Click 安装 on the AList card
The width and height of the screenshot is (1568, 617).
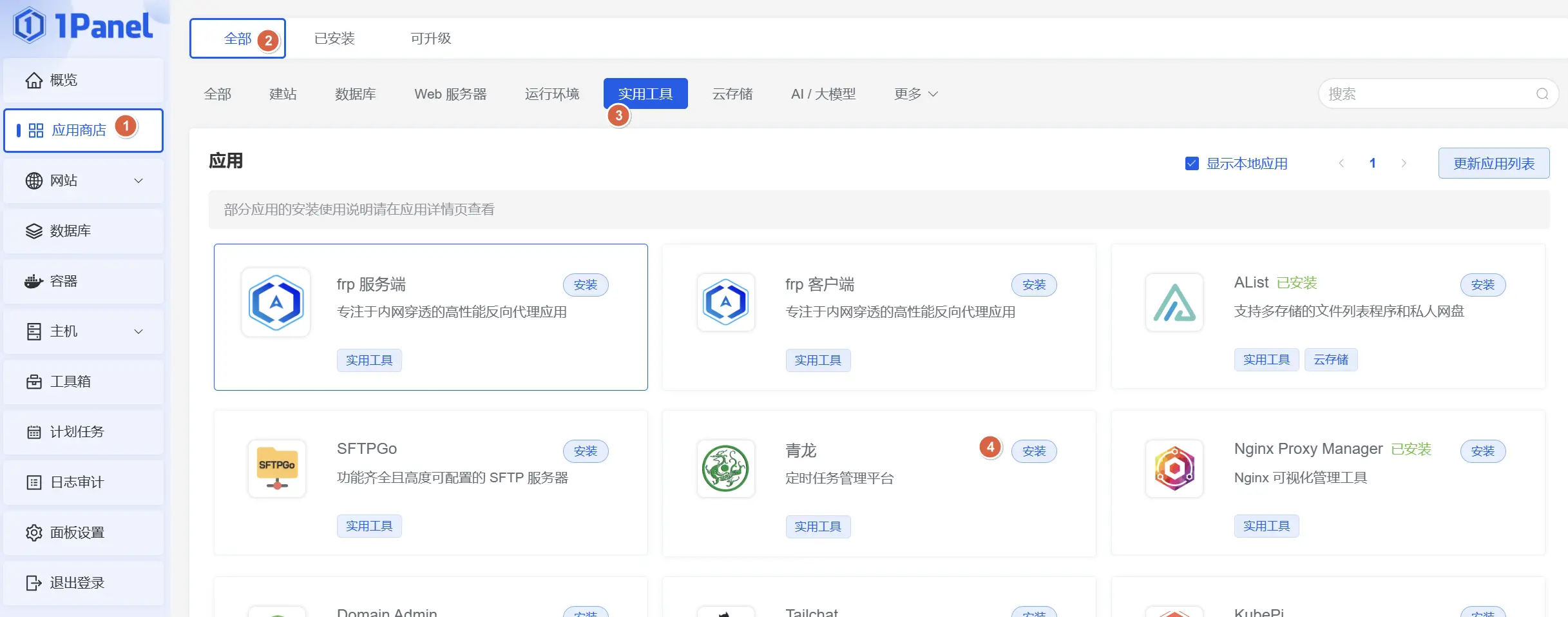tap(1483, 284)
